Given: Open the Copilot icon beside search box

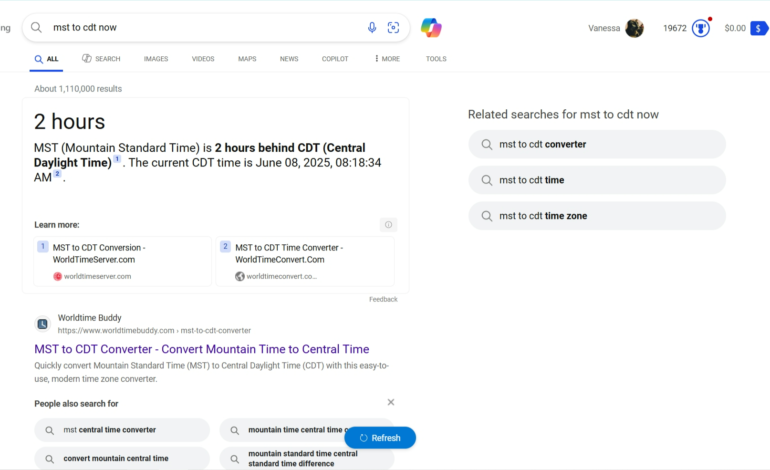Looking at the screenshot, I should tap(431, 28).
